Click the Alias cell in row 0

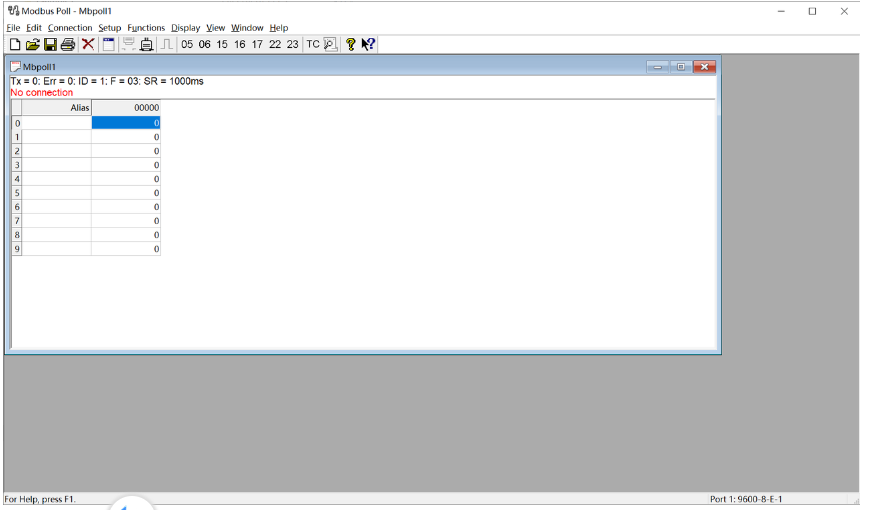click(x=57, y=123)
